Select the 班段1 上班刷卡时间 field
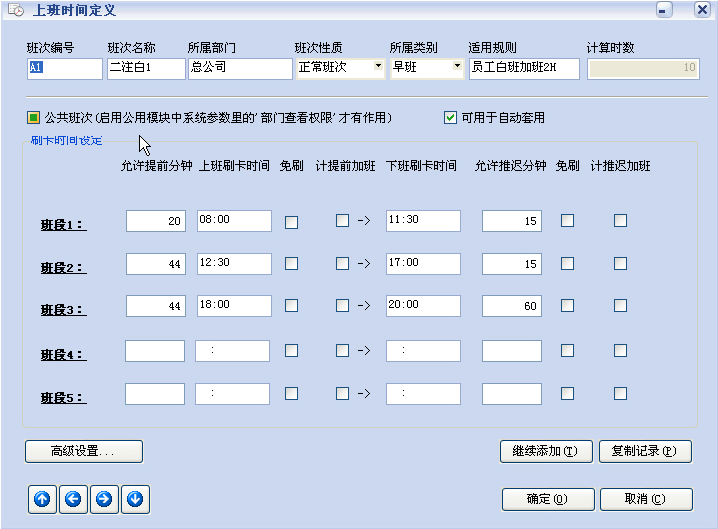The image size is (718, 529). (234, 221)
